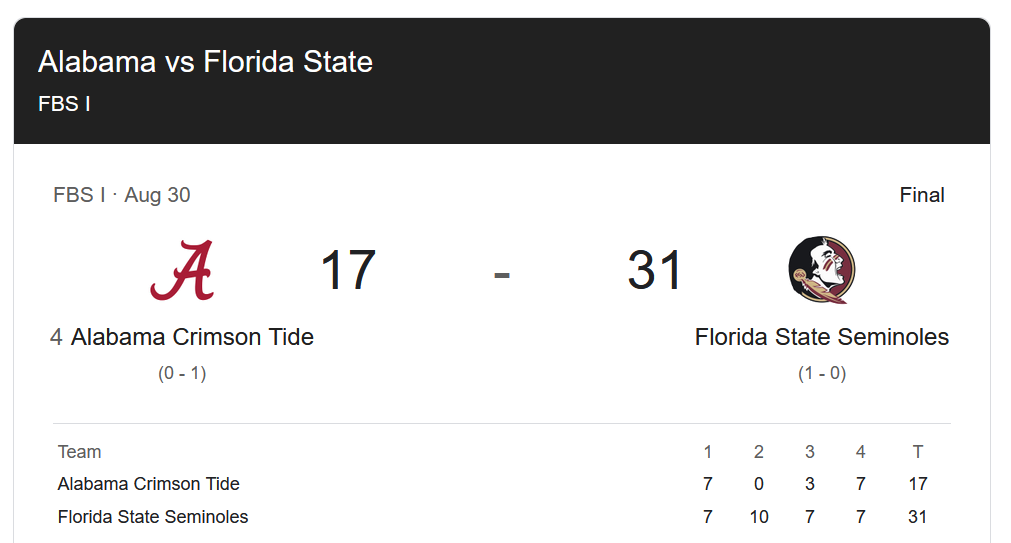
Task: Open the Florida State Seminoles team name under the logo
Action: coord(822,337)
